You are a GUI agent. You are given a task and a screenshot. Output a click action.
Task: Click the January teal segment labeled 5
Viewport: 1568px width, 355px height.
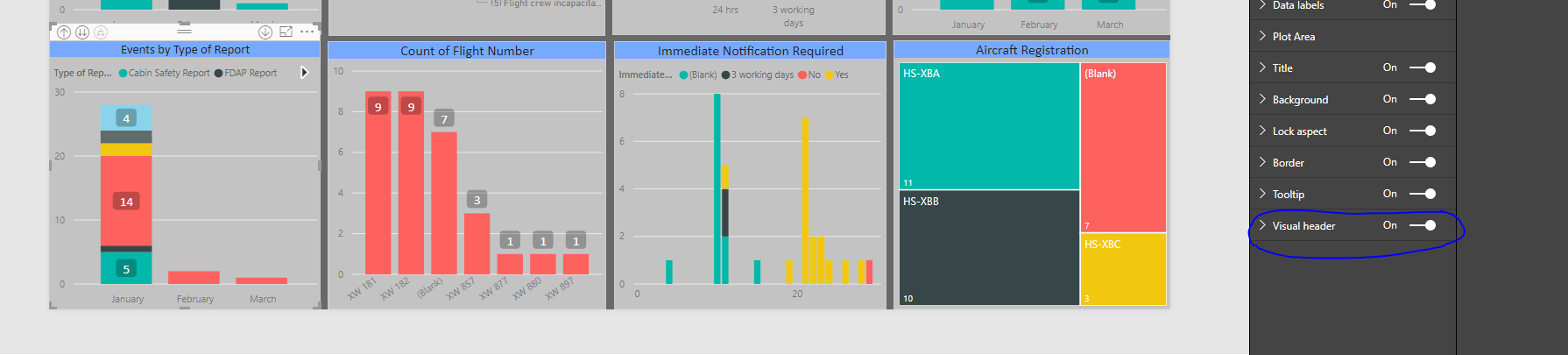point(126,268)
